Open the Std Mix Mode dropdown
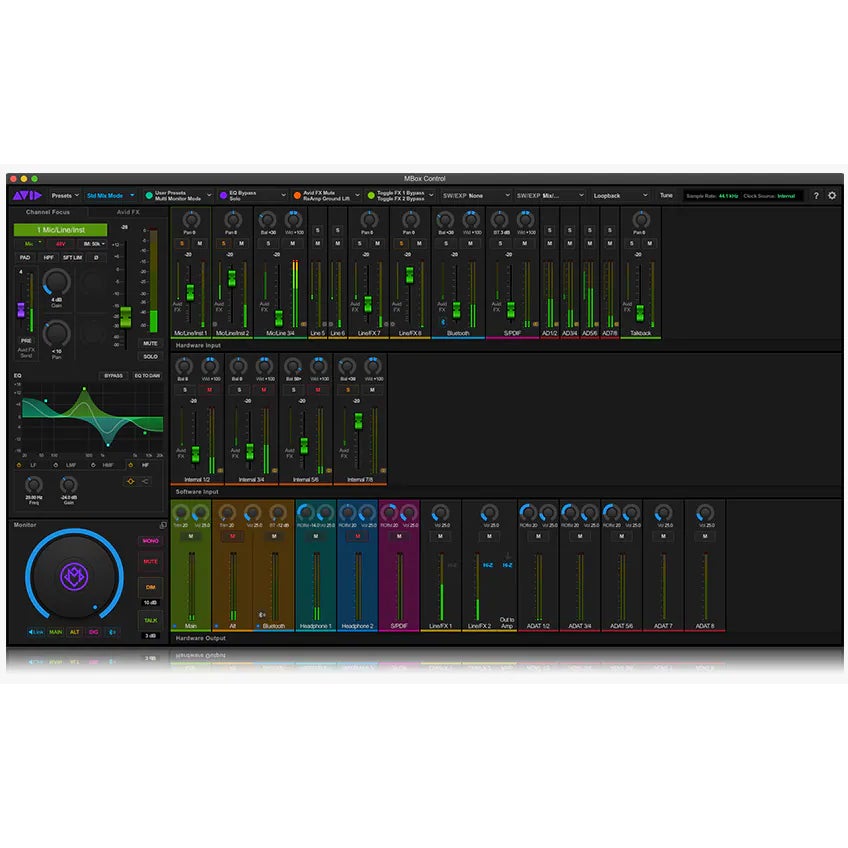Image resolution: width=848 pixels, height=848 pixels. 111,196
